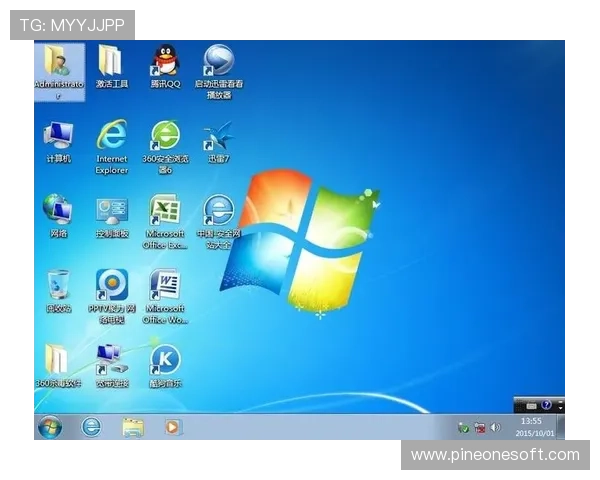Open the 网络 (Network) desktop icon
Screen dimensions: 600x480
(x=59, y=216)
